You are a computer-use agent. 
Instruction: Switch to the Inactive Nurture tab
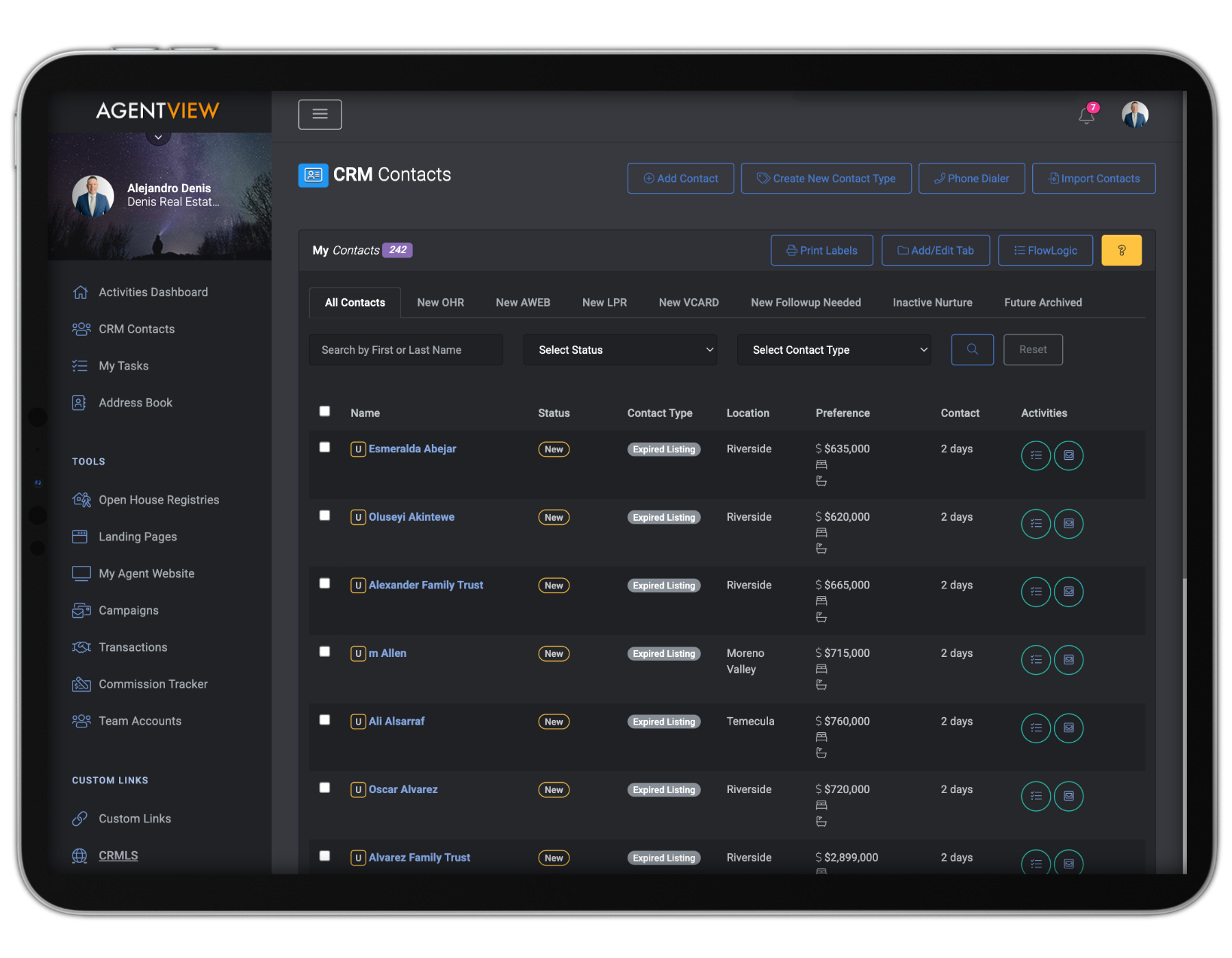click(x=932, y=302)
